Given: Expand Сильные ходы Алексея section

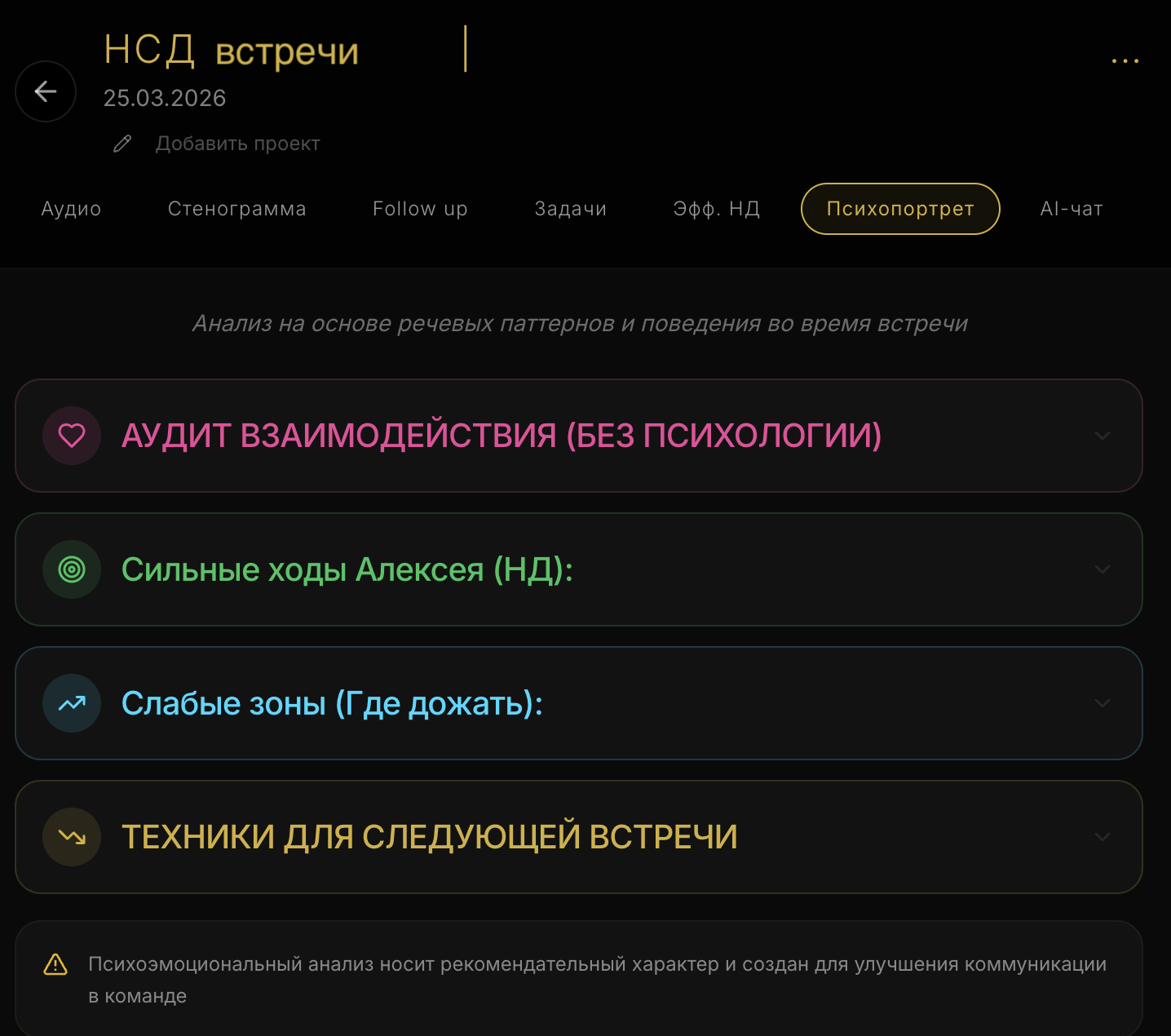Looking at the screenshot, I should point(1103,569).
